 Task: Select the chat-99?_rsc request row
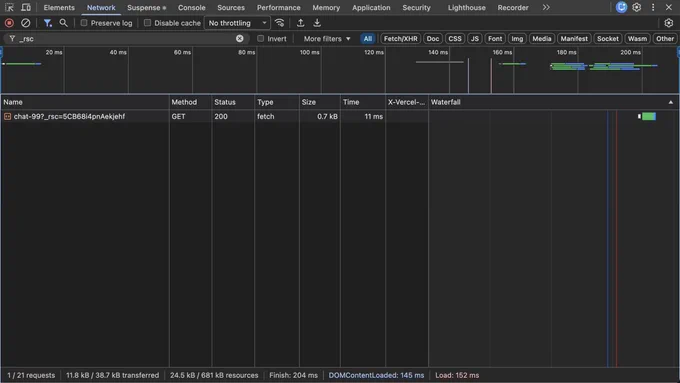pyautogui.click(x=340, y=116)
